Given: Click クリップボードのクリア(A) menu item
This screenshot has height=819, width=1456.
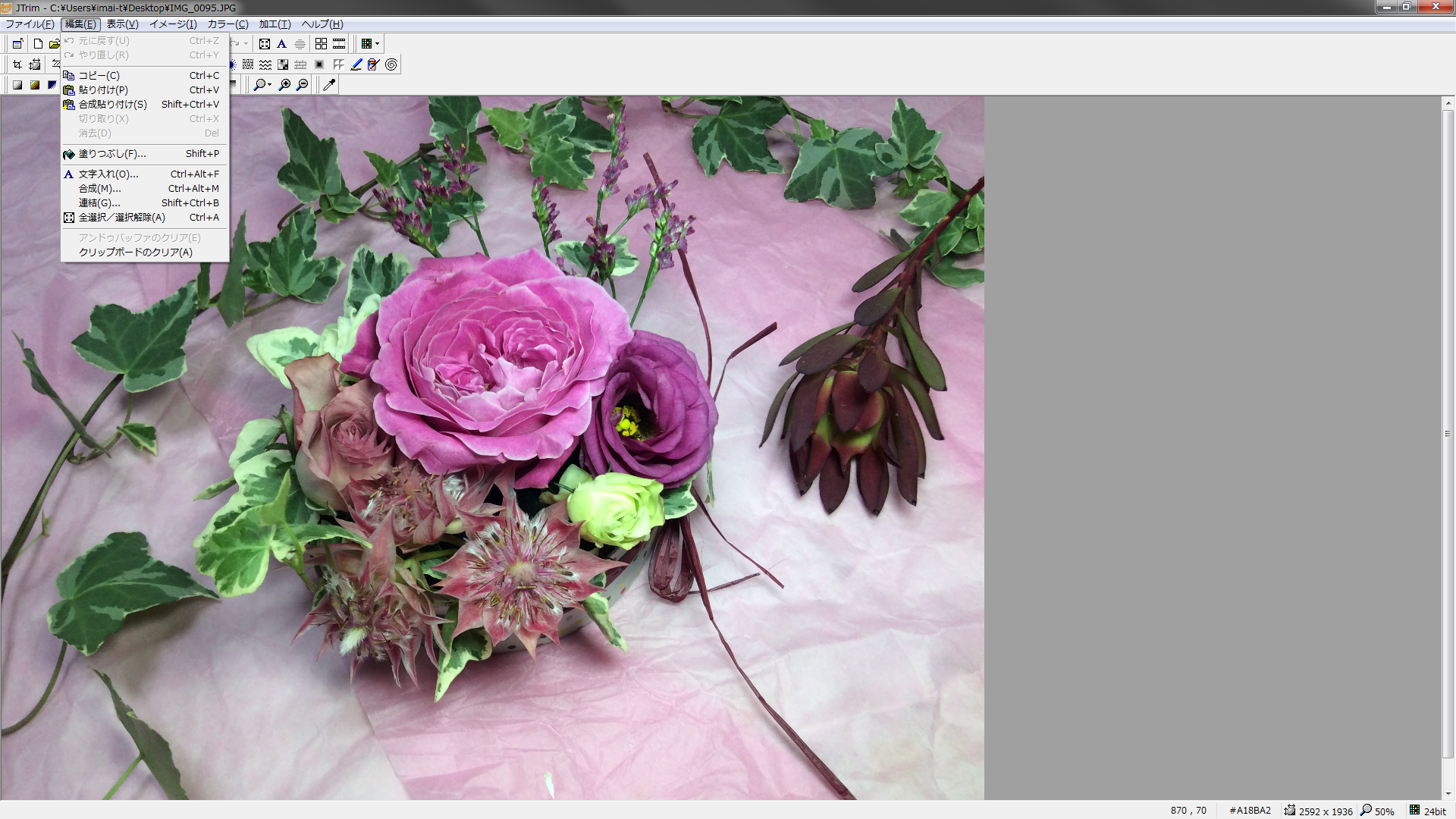Looking at the screenshot, I should click(x=136, y=253).
